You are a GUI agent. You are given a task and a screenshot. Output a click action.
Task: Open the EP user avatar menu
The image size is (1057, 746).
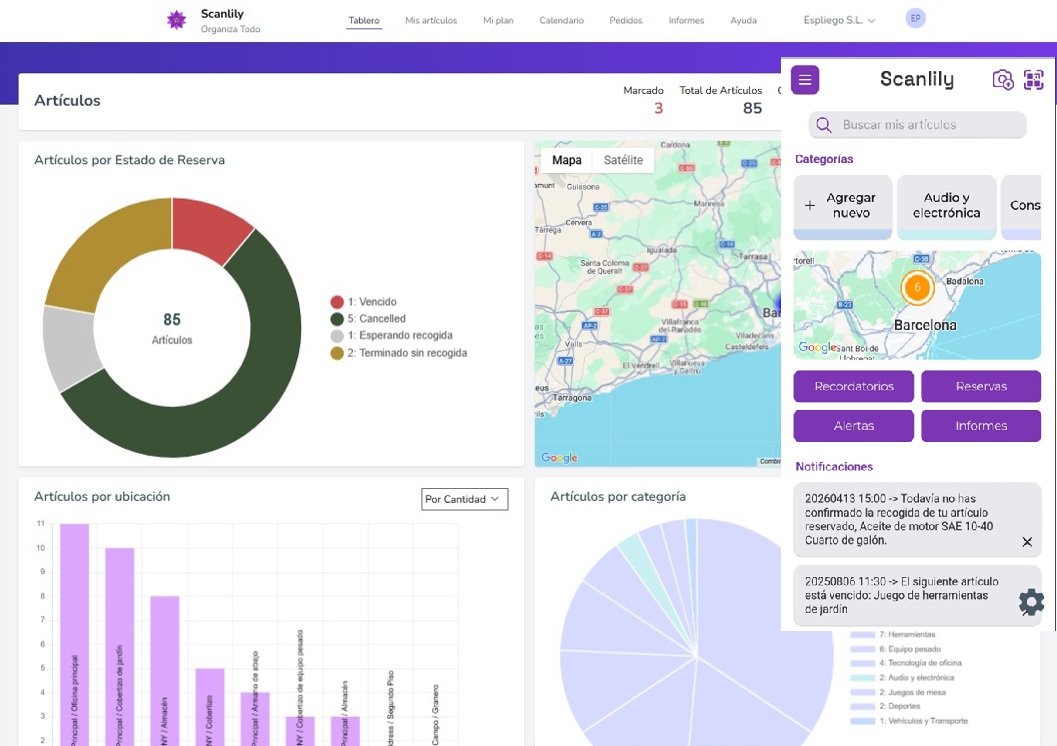pyautogui.click(x=915, y=18)
